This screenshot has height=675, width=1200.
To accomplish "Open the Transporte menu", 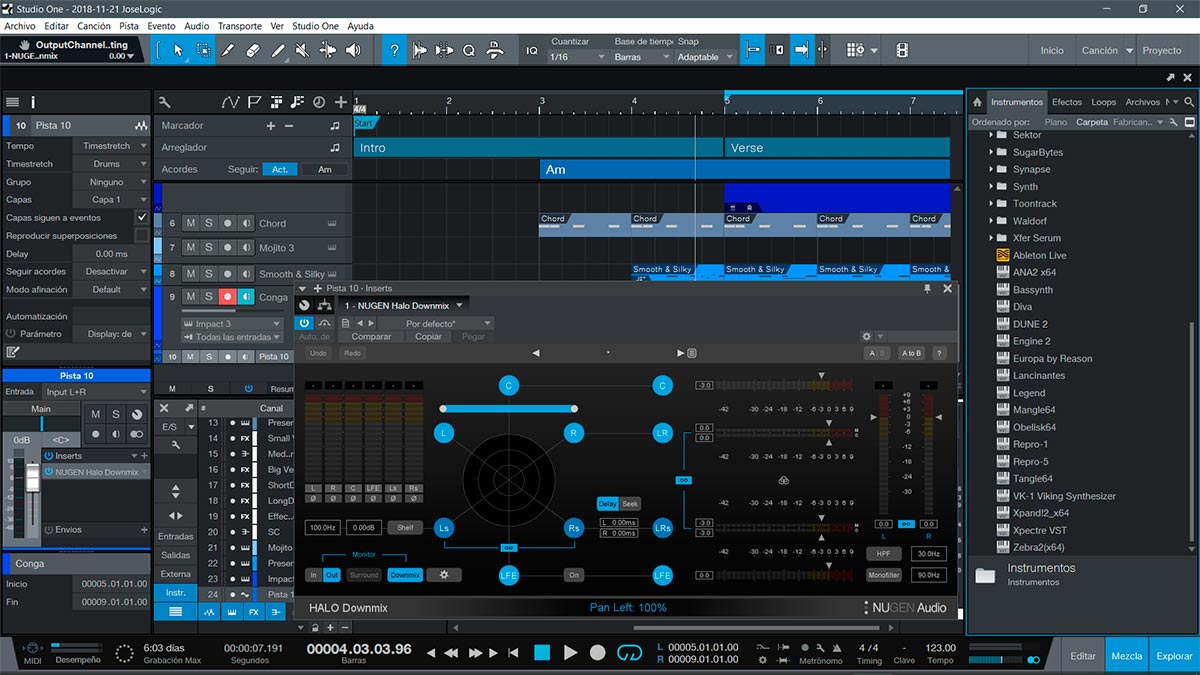I will click(240, 26).
